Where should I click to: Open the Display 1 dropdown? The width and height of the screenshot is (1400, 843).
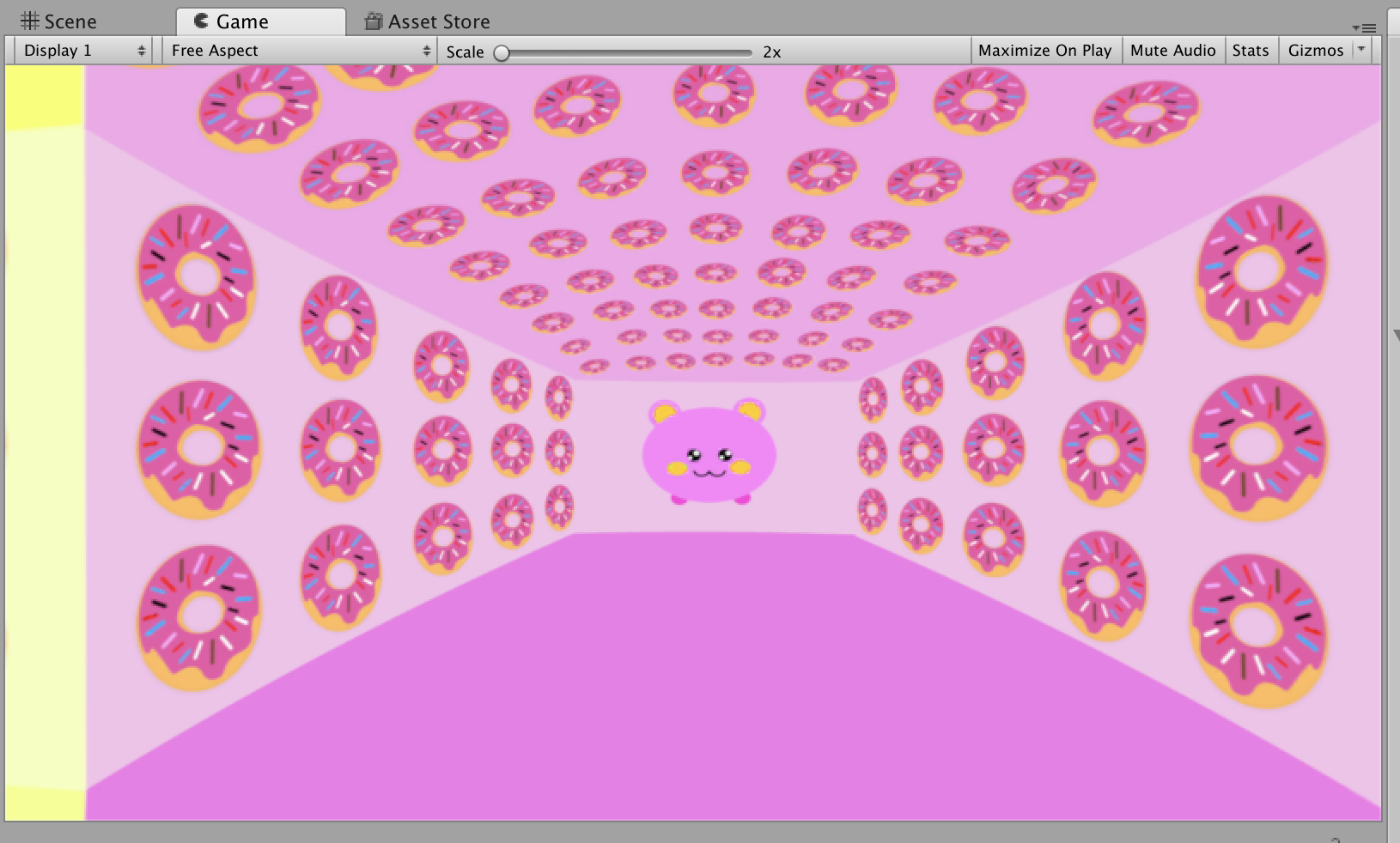[x=83, y=51]
